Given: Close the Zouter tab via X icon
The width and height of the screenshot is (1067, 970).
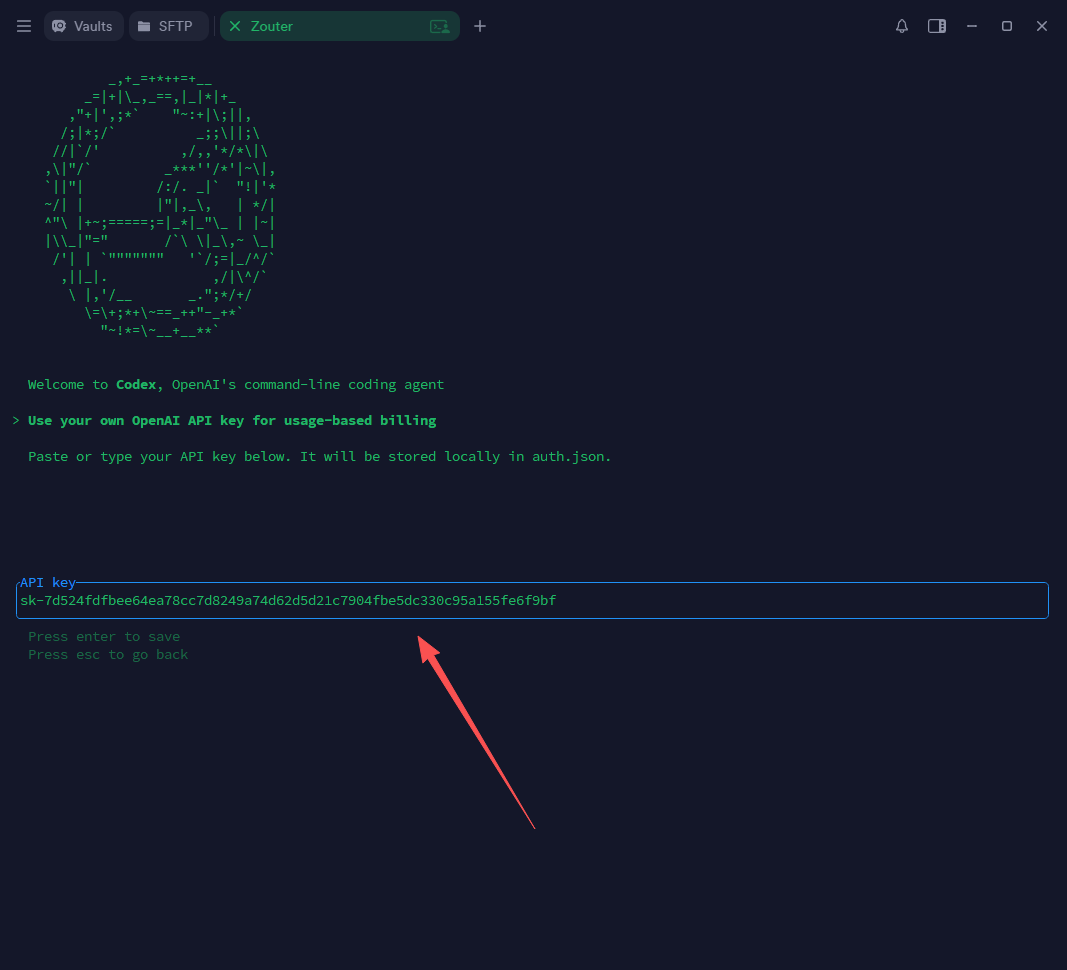Looking at the screenshot, I should 235,26.
